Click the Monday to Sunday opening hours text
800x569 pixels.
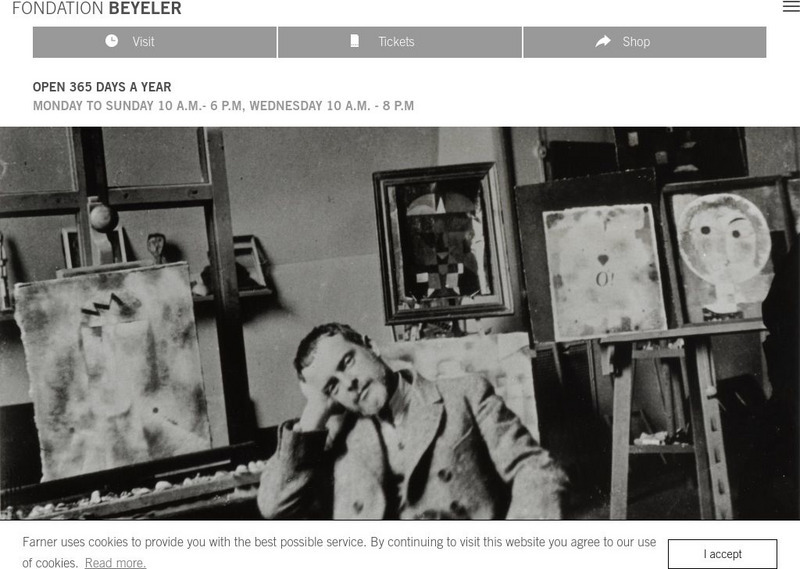point(223,106)
